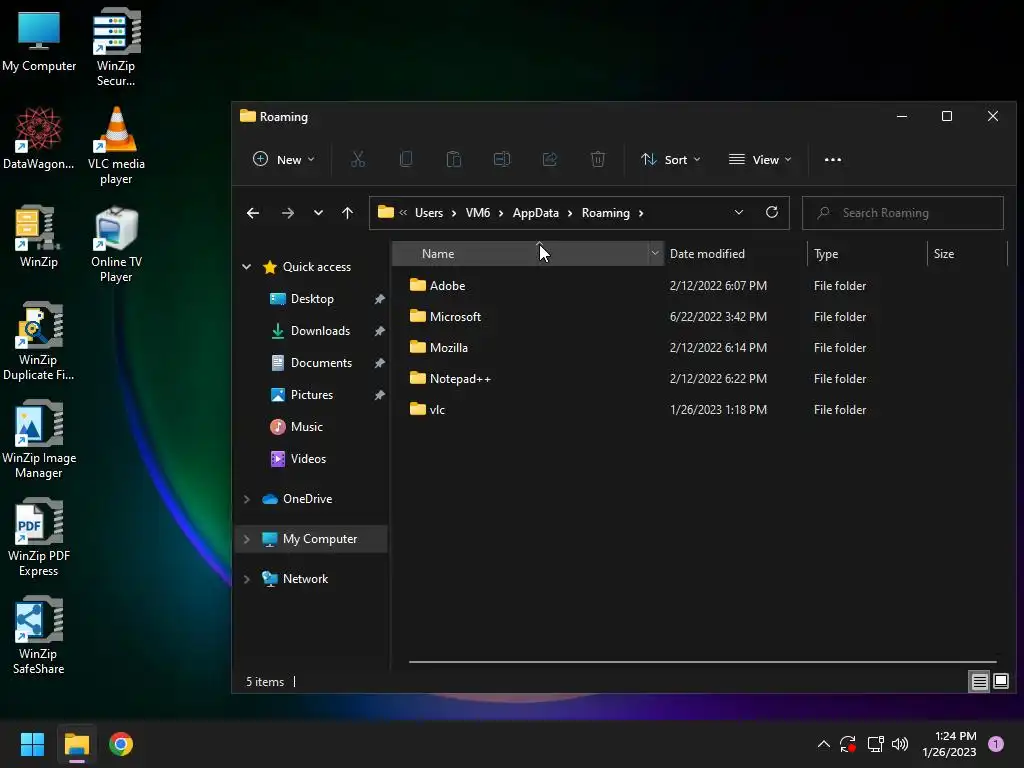Image resolution: width=1024 pixels, height=768 pixels.
Task: Select WinZip PDF Express desktop icon
Action: tap(39, 537)
